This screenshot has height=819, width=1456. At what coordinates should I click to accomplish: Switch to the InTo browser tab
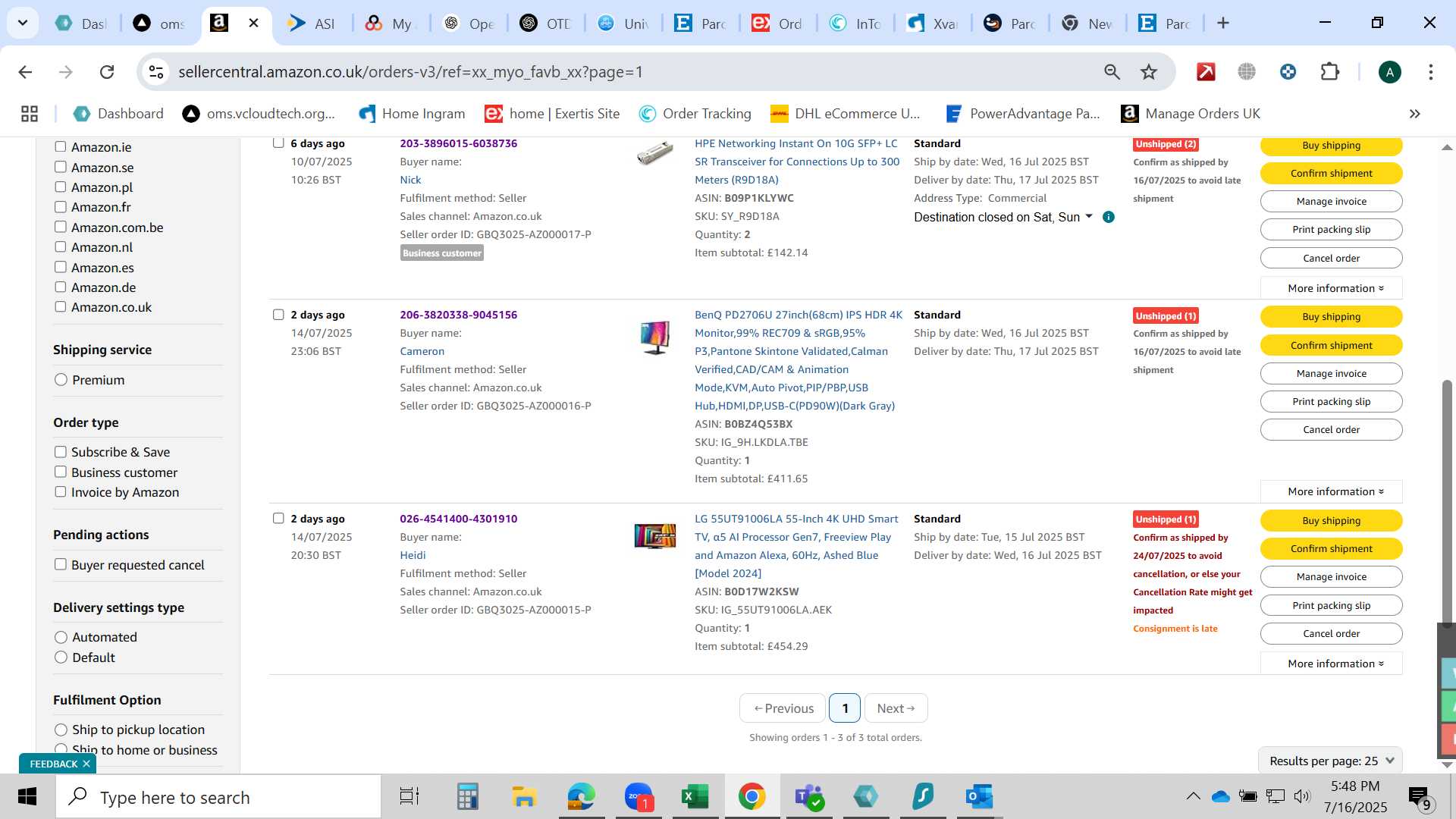click(855, 24)
